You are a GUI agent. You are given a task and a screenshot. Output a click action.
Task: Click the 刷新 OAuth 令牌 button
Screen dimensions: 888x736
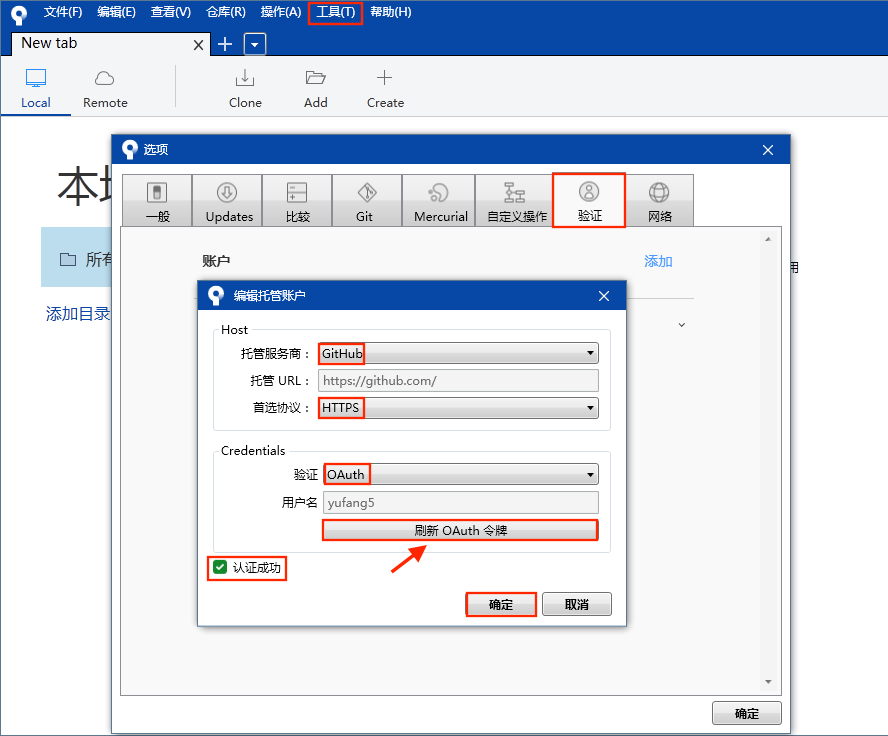(460, 530)
